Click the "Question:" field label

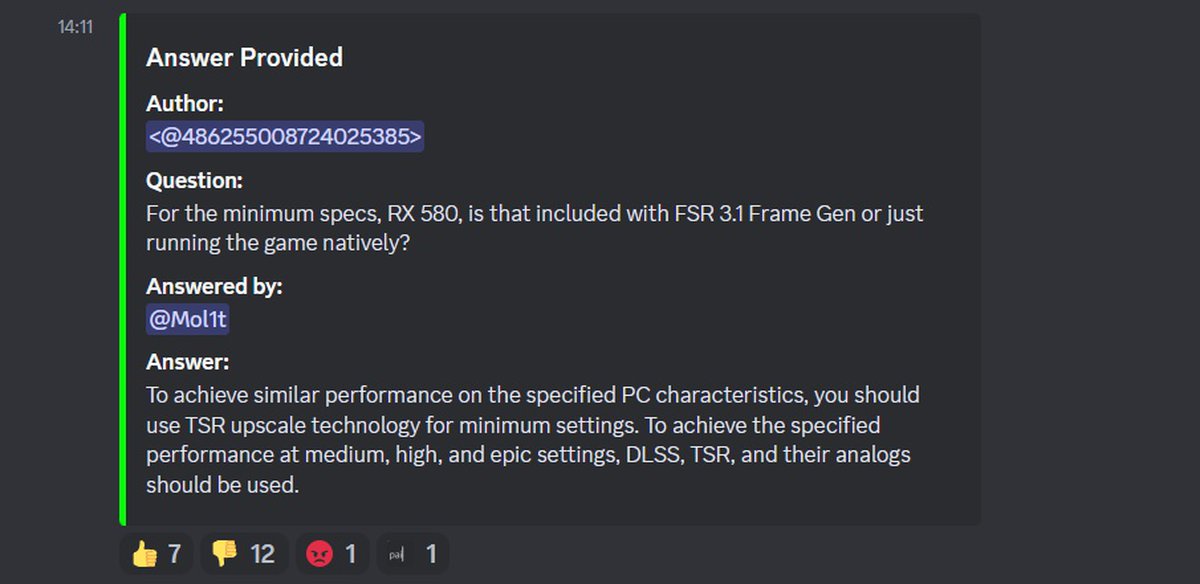195,181
